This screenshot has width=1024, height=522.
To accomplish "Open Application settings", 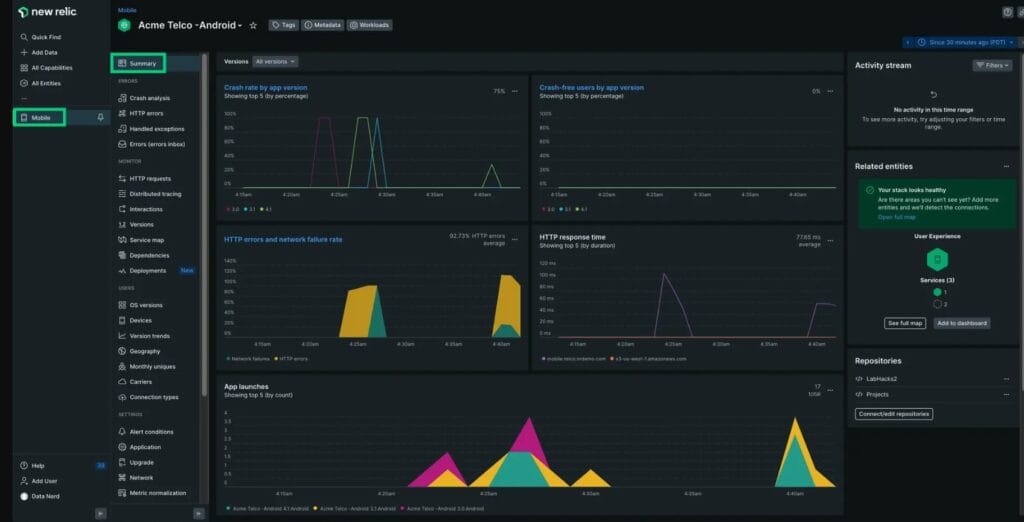I will coord(139,448).
